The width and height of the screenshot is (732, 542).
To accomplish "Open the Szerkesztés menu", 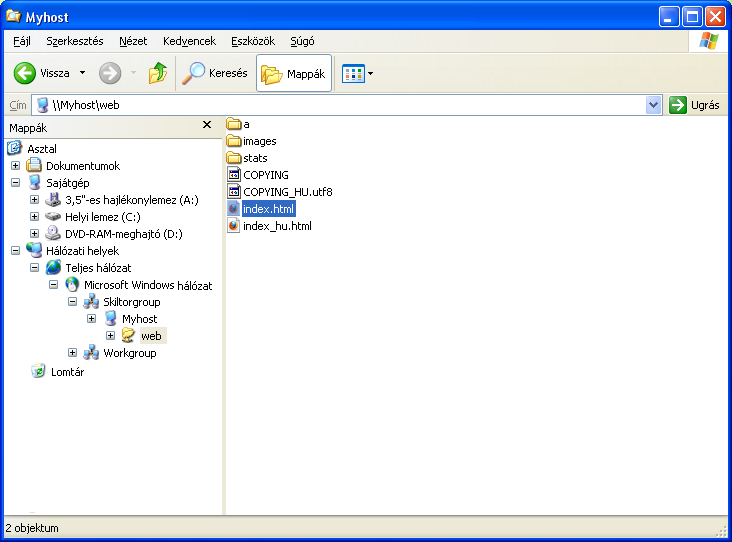I will 75,41.
